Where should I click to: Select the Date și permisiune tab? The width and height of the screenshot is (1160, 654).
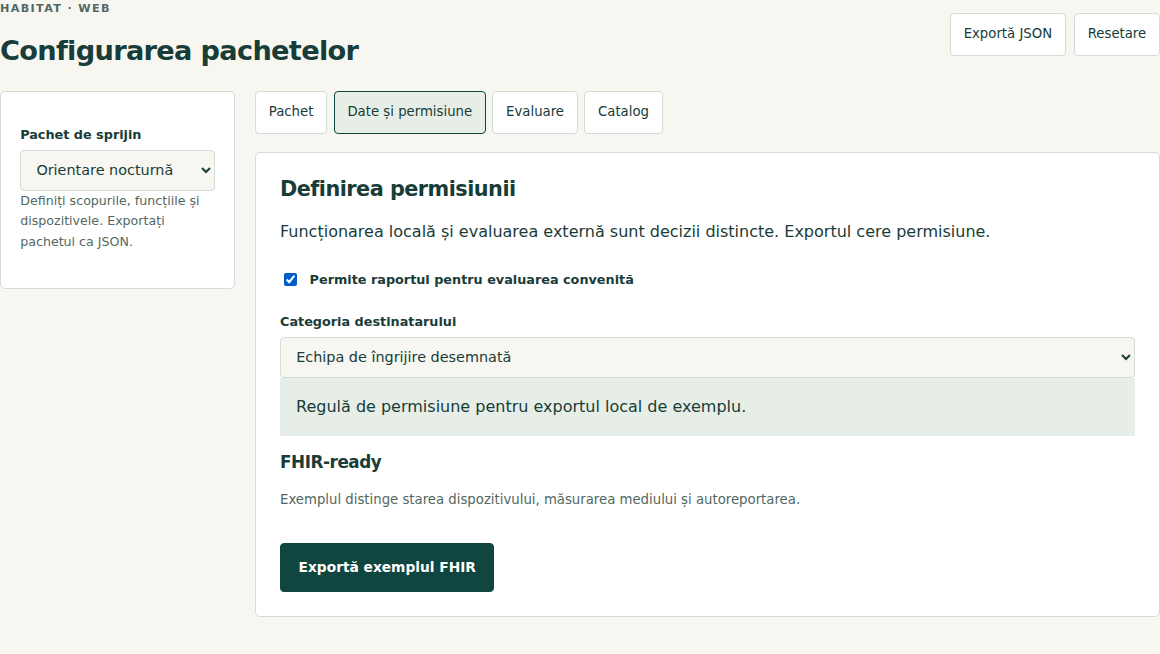pos(410,112)
